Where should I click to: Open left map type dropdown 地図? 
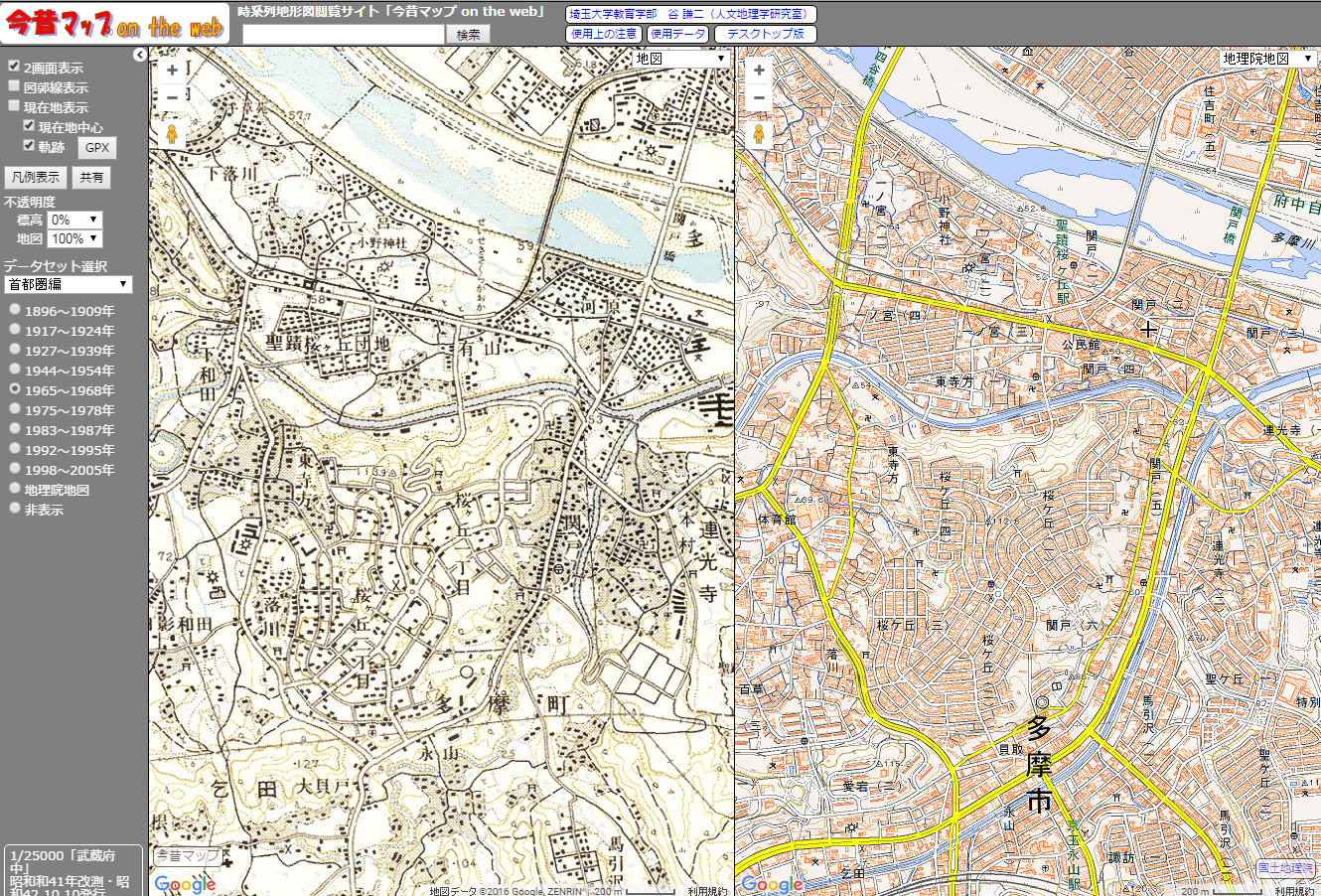click(x=681, y=59)
